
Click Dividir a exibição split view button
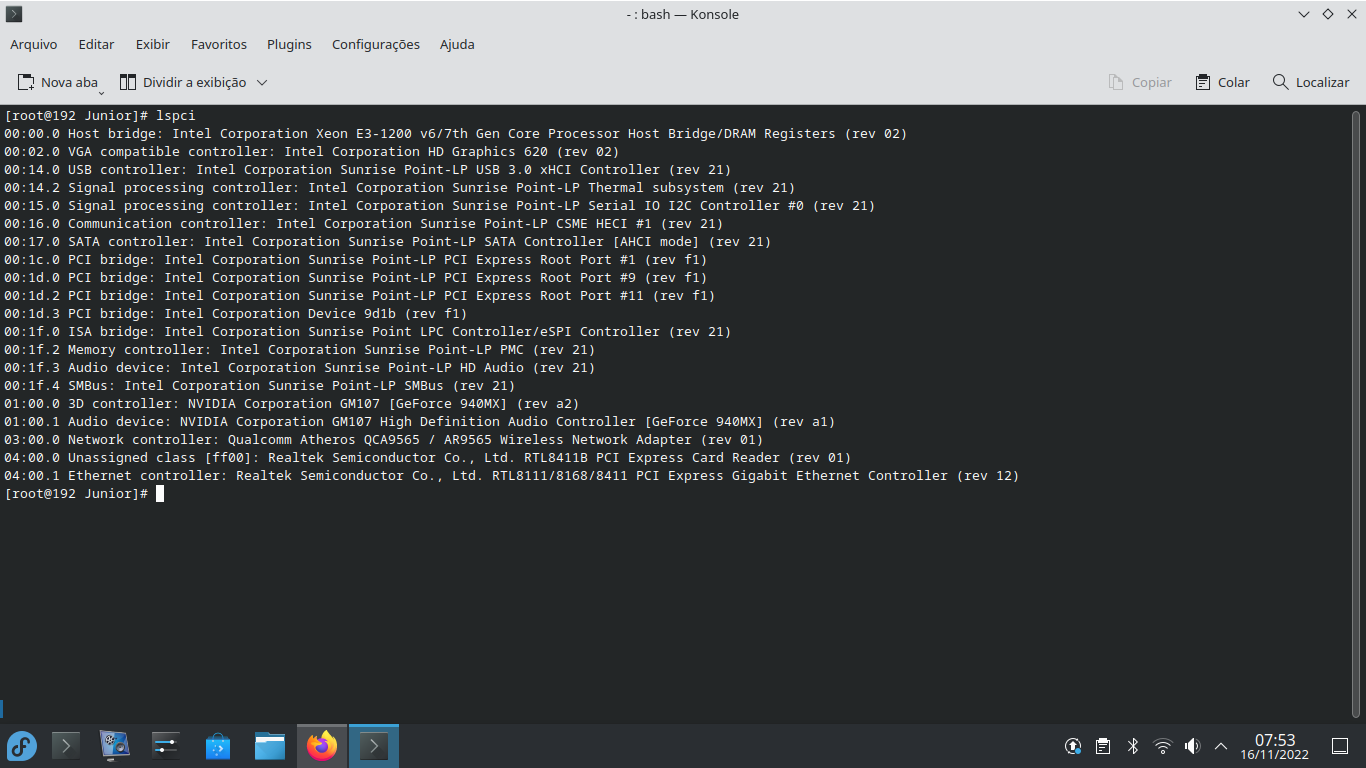tap(183, 82)
